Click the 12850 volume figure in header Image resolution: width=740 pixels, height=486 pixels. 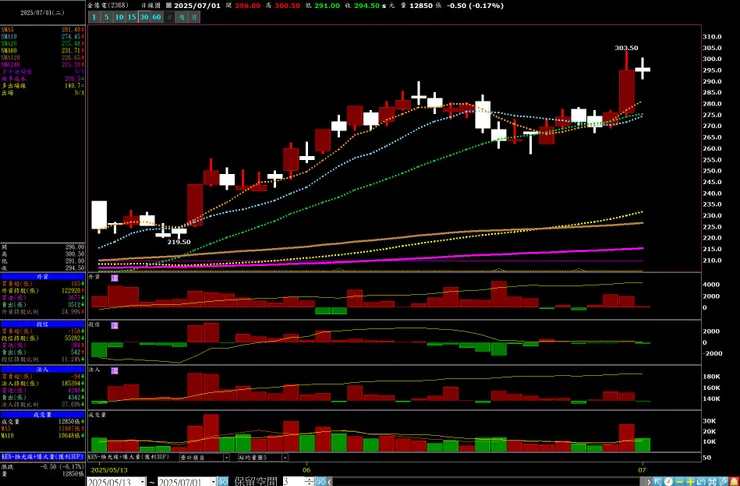point(422,6)
